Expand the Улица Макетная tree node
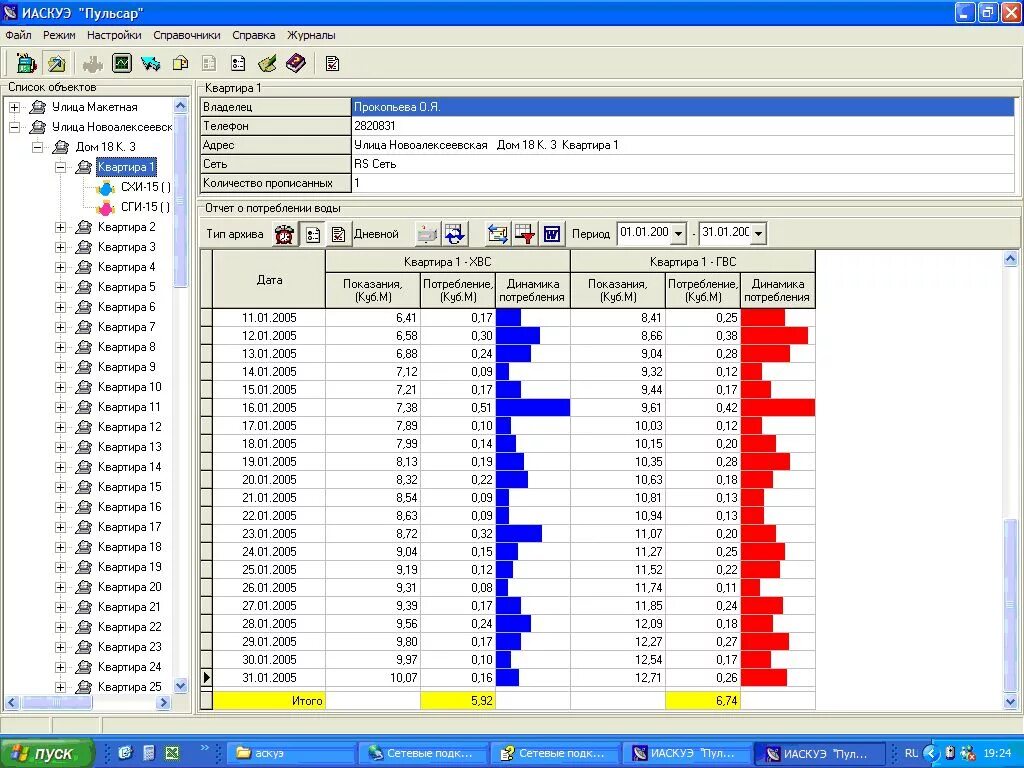1024x768 pixels. pos(14,107)
